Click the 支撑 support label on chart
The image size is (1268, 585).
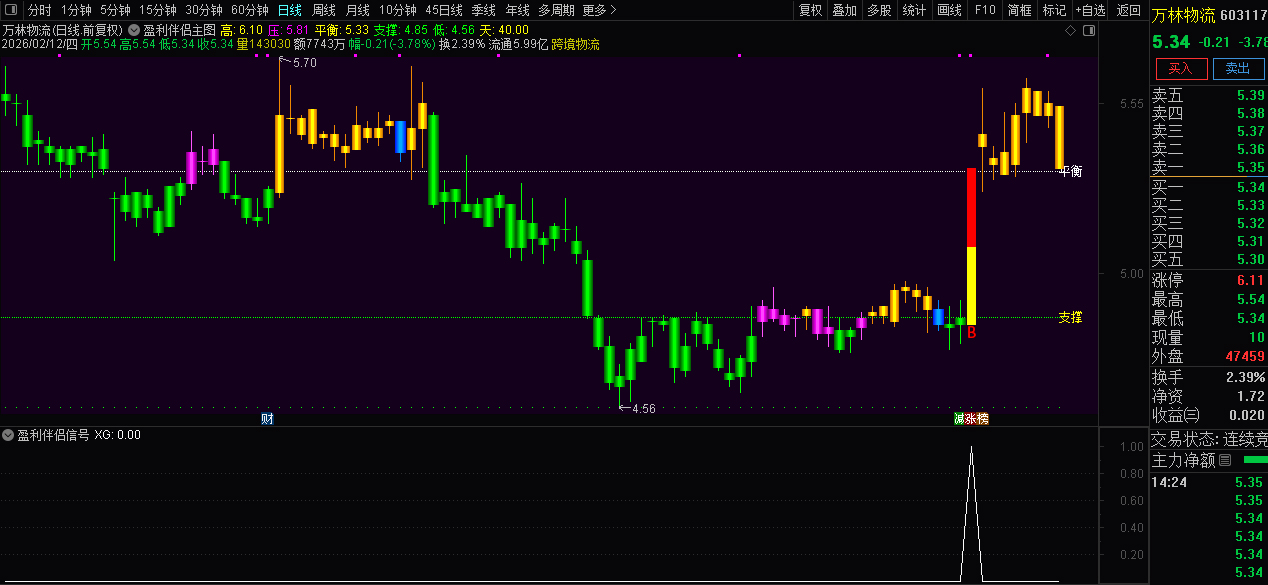click(x=1070, y=317)
